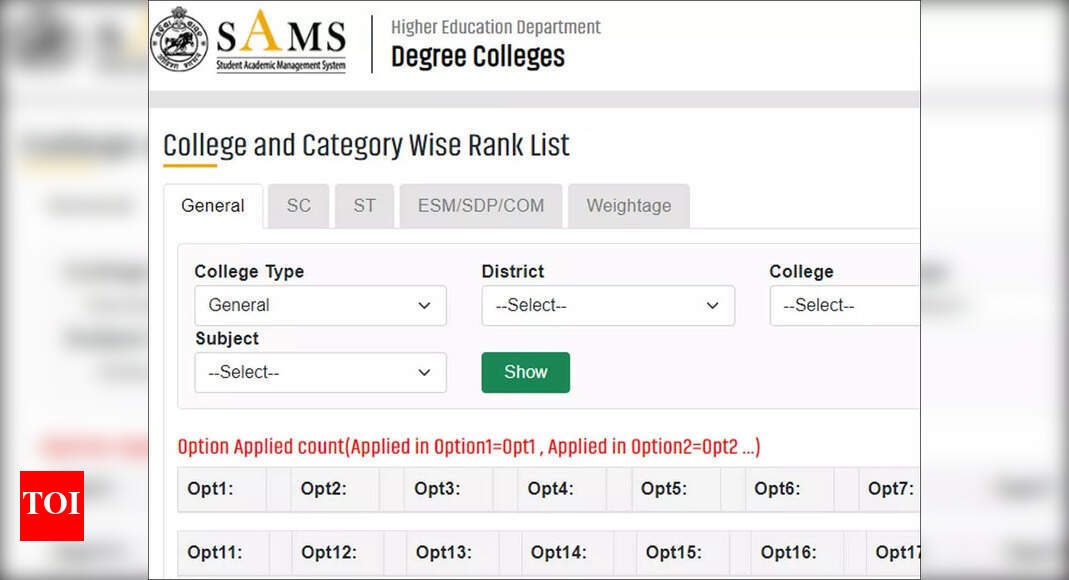Expand the District select dropdown

[x=608, y=305]
